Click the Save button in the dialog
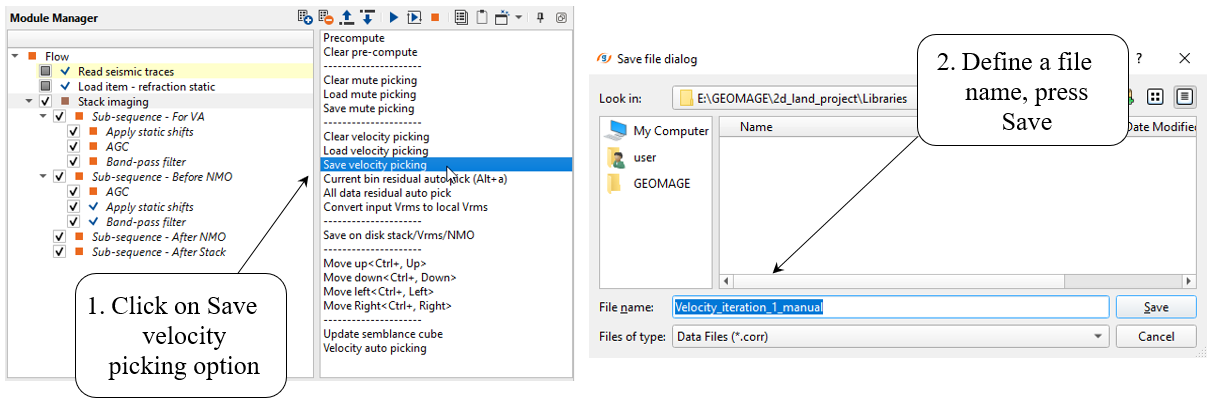The height and width of the screenshot is (403, 1215). [1156, 307]
